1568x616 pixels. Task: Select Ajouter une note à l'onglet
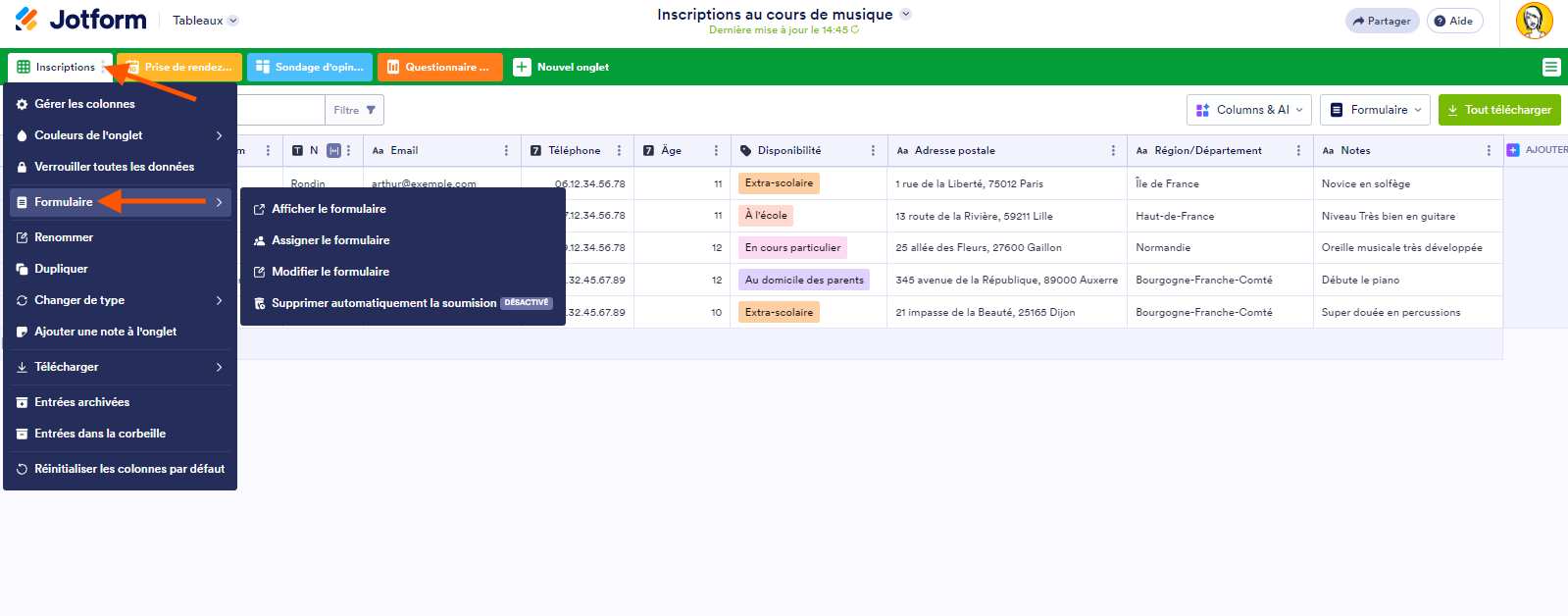[120, 332]
